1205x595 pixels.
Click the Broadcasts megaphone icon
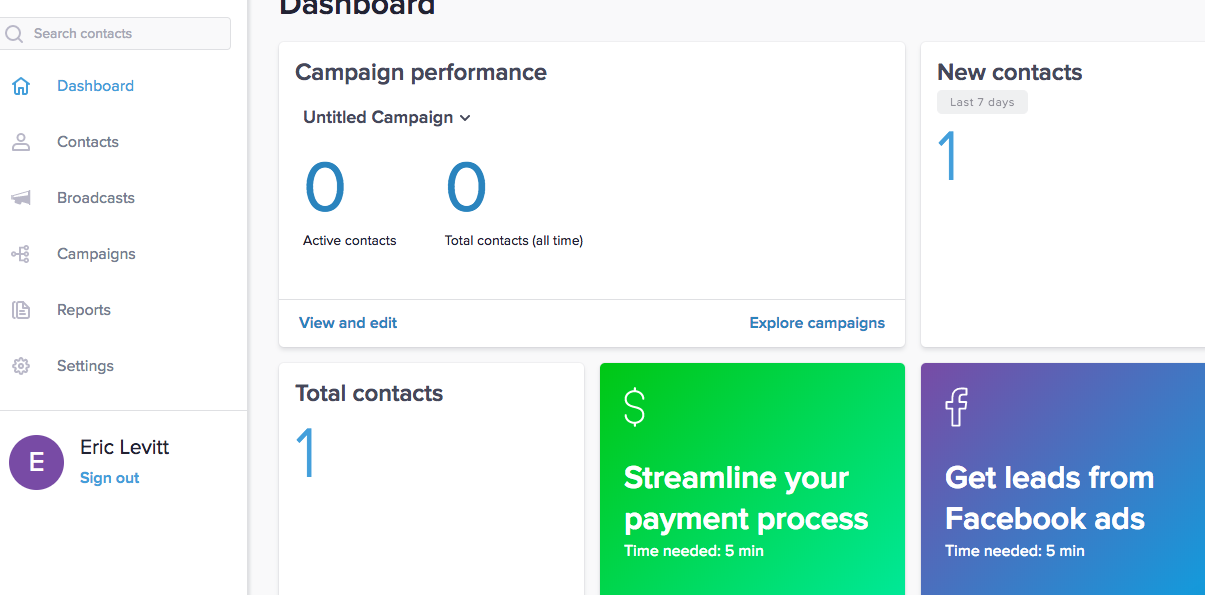point(21,198)
